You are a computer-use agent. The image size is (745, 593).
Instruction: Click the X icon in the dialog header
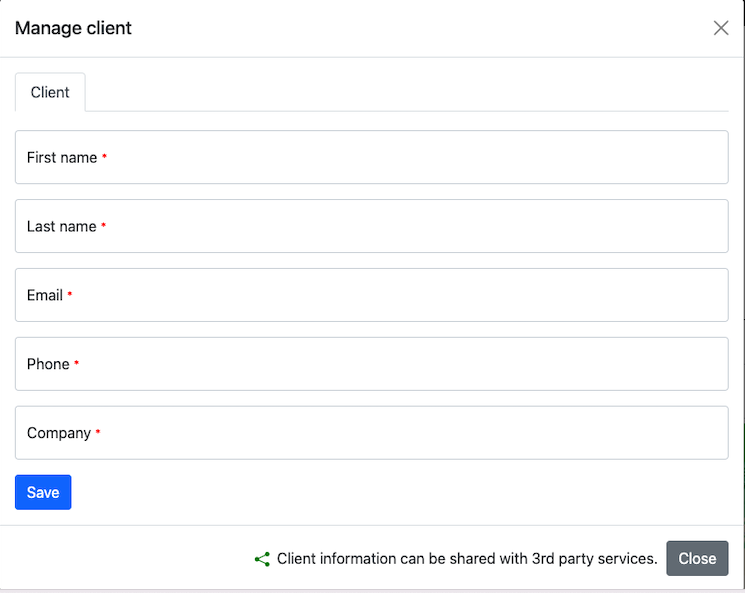pyautogui.click(x=721, y=28)
